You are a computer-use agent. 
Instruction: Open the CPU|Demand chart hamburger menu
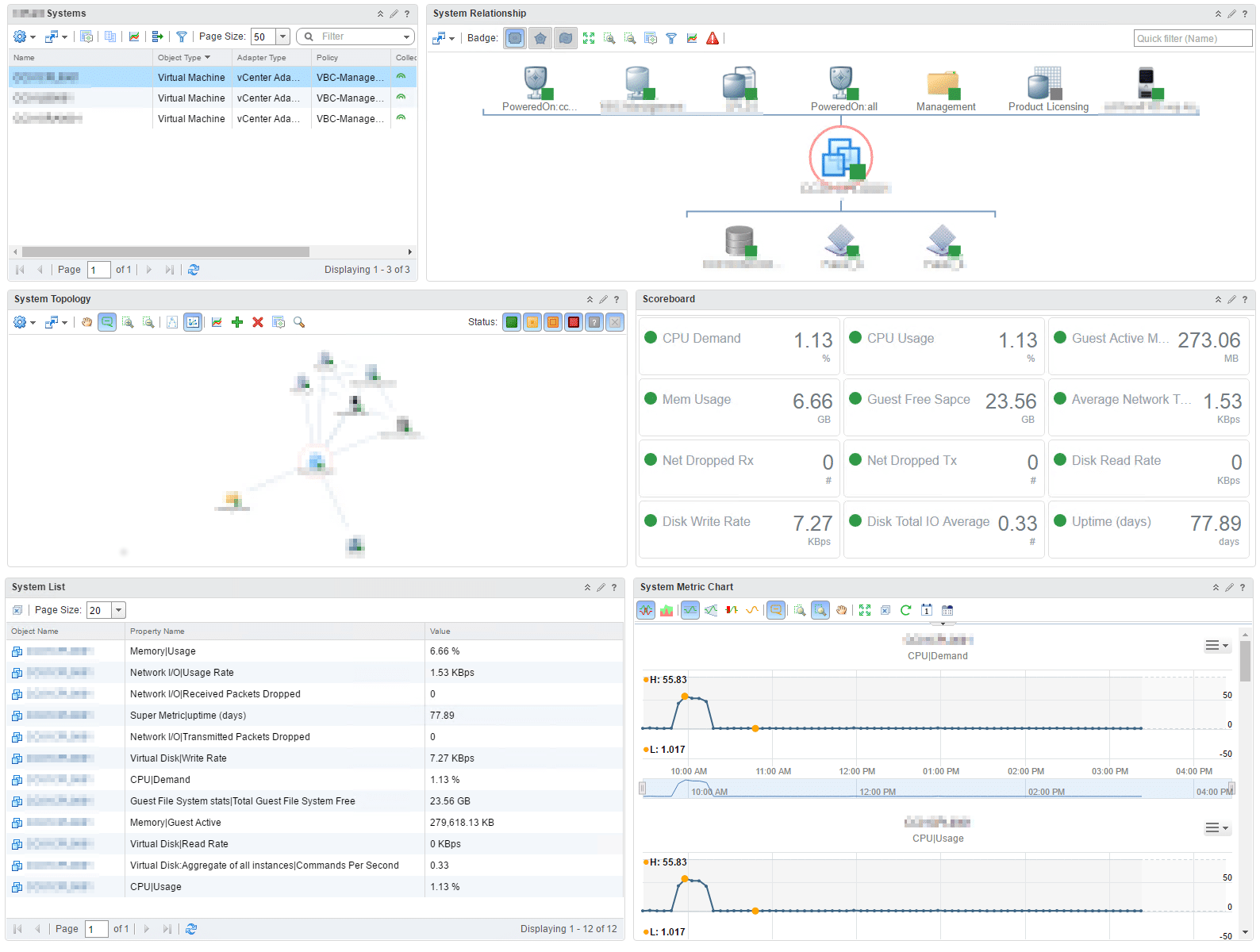pyautogui.click(x=1216, y=646)
